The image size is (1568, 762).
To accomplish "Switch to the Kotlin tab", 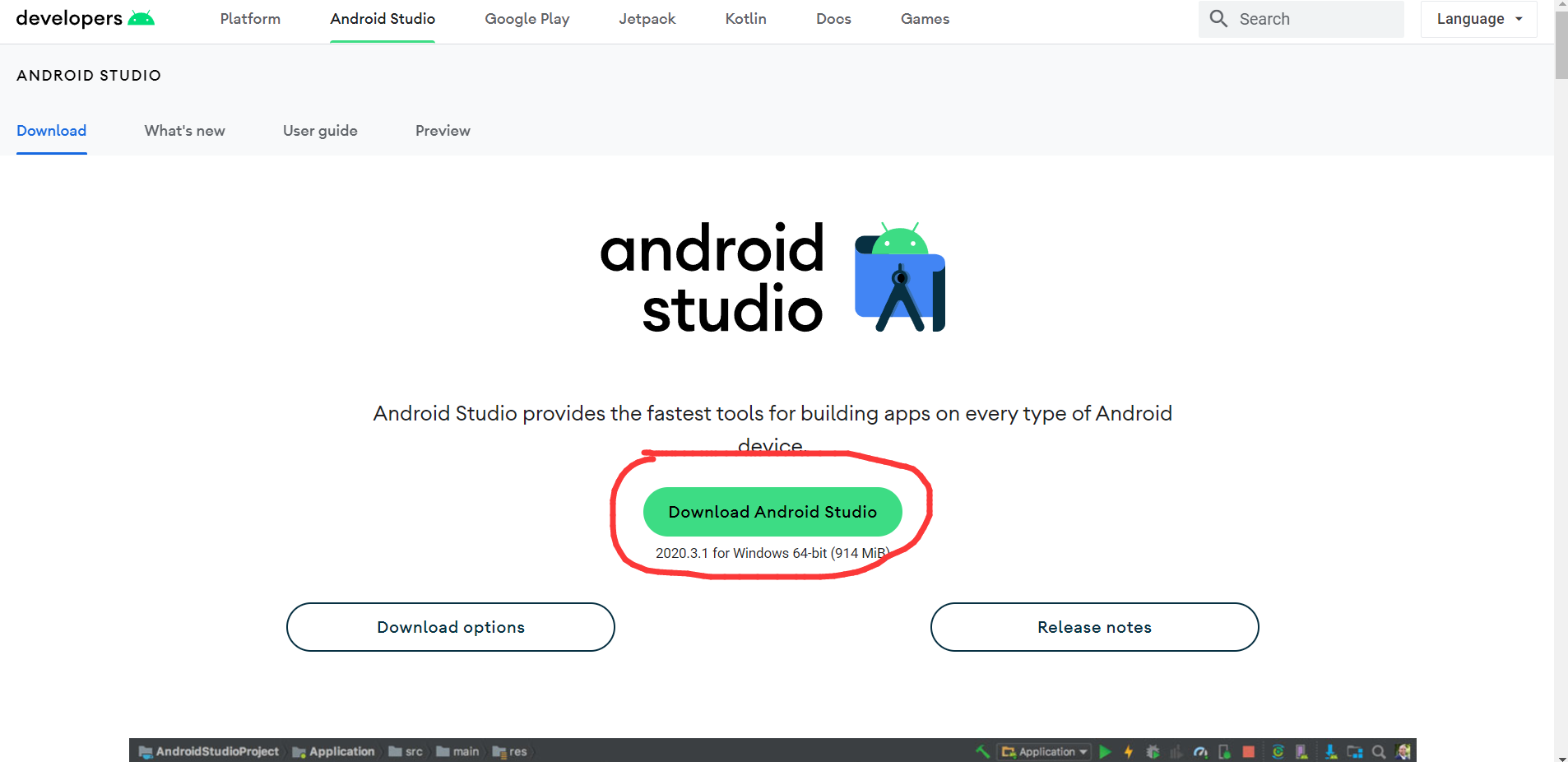I will [746, 19].
